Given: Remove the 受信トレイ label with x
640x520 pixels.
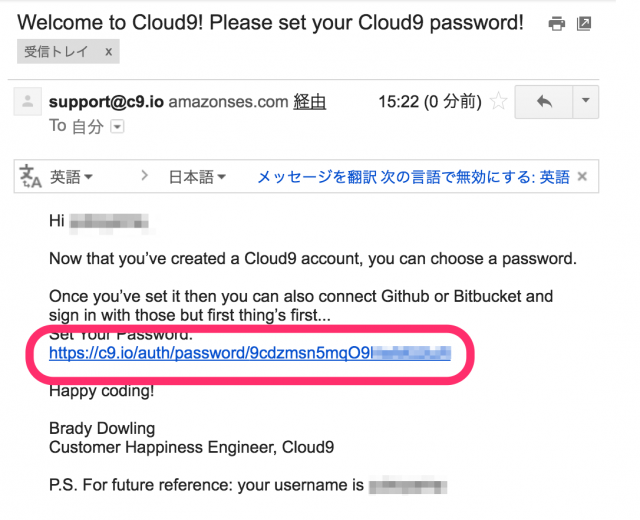Looking at the screenshot, I should pos(108,52).
